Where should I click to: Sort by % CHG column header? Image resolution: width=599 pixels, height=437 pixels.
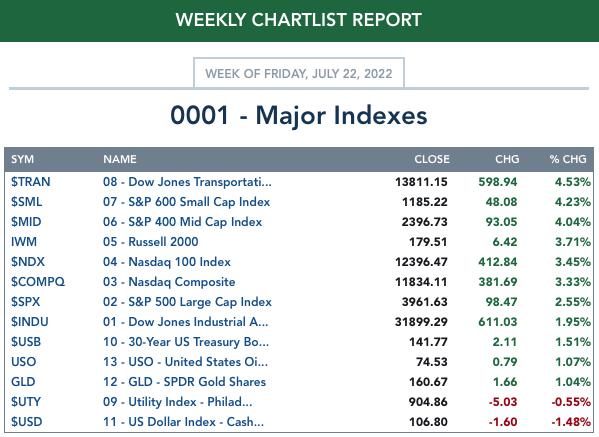pyautogui.click(x=568, y=159)
